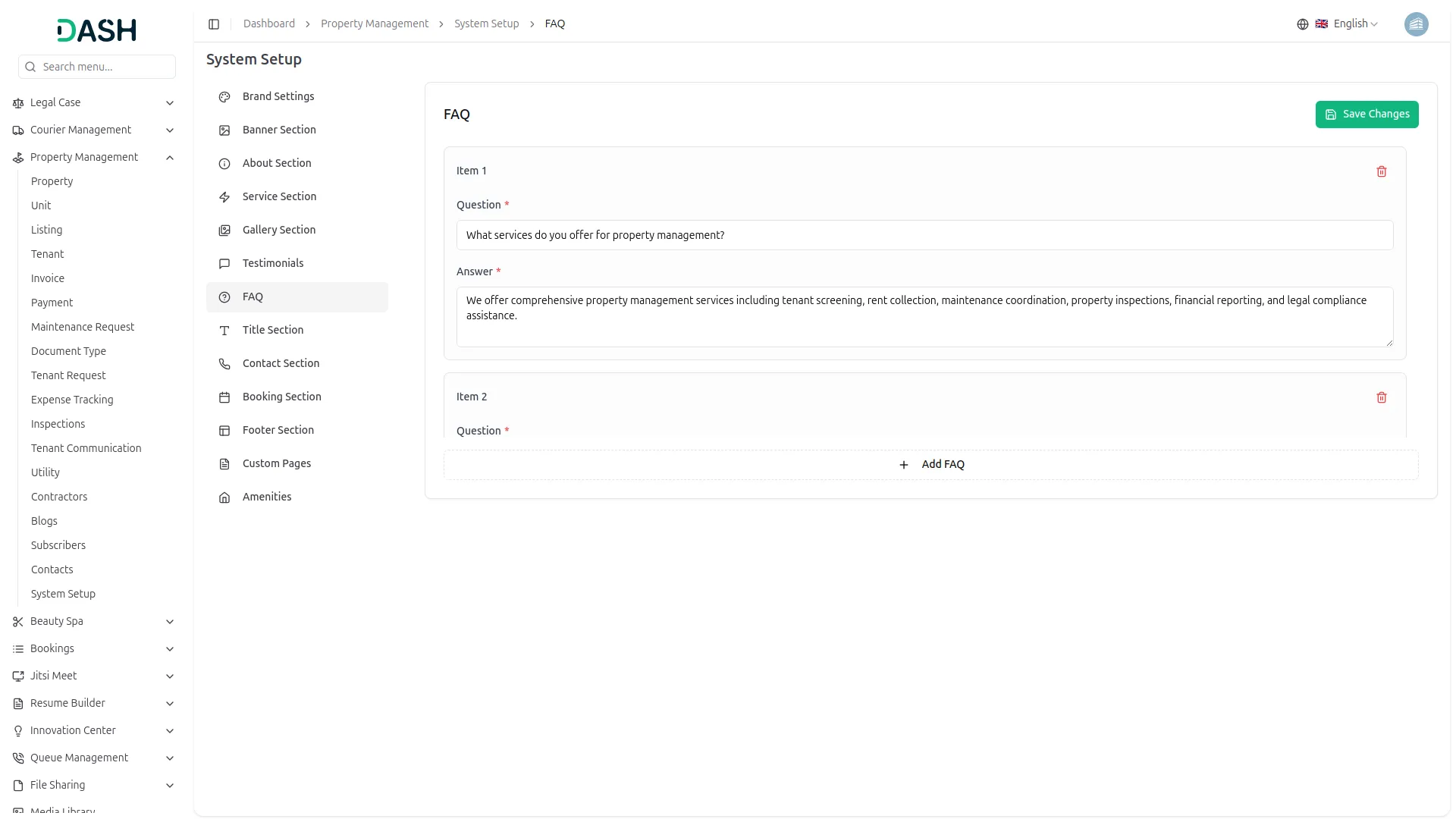This screenshot has height=819, width=1456.
Task: Open user avatar in top right
Action: click(1416, 24)
